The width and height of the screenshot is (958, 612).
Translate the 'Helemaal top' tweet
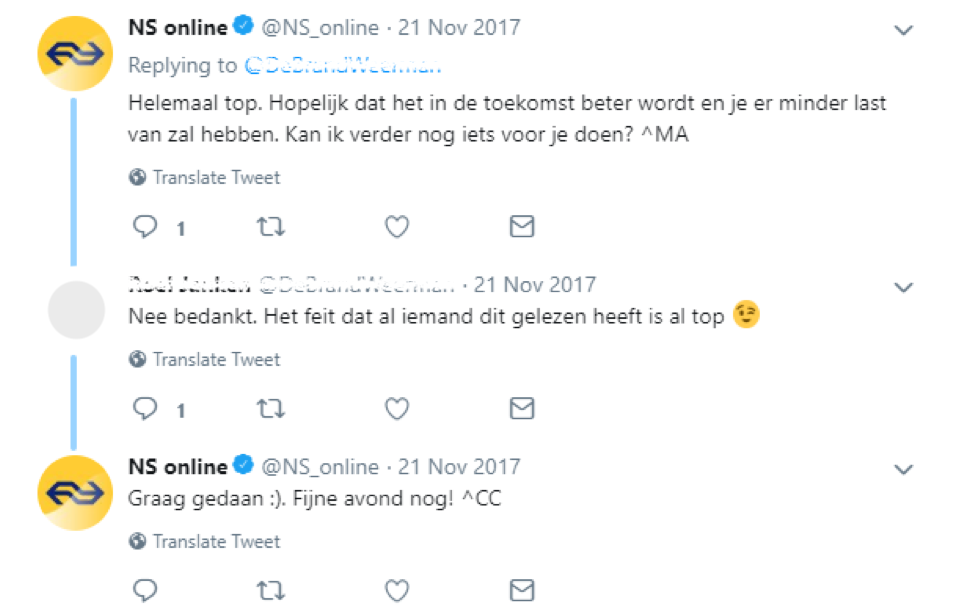216,178
